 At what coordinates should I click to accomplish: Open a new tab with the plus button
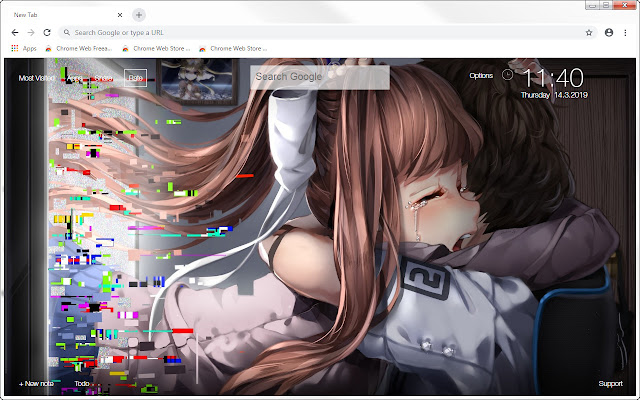pyautogui.click(x=139, y=15)
